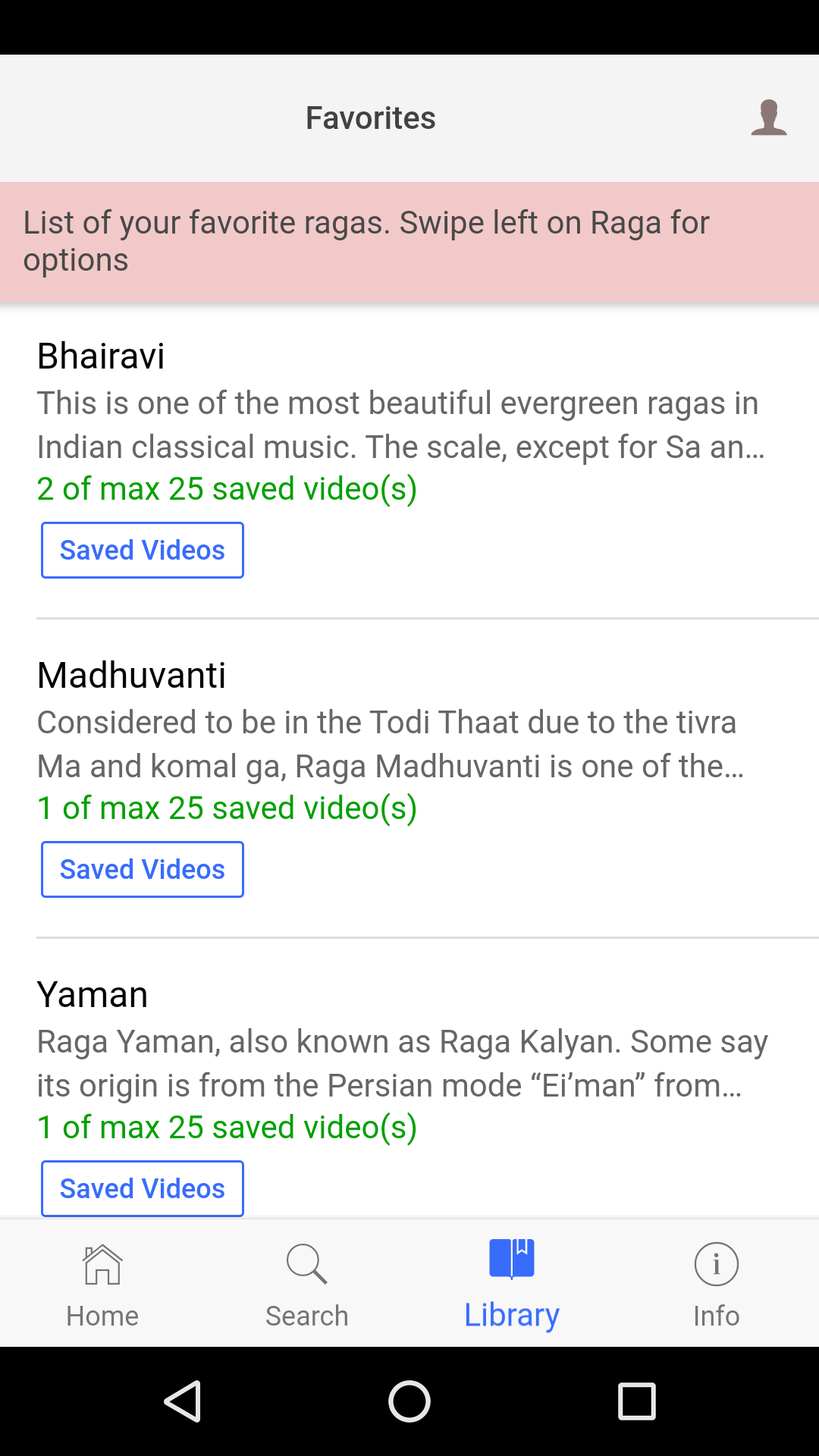
Task: Select the Bhairavi raga title
Action: tap(101, 356)
